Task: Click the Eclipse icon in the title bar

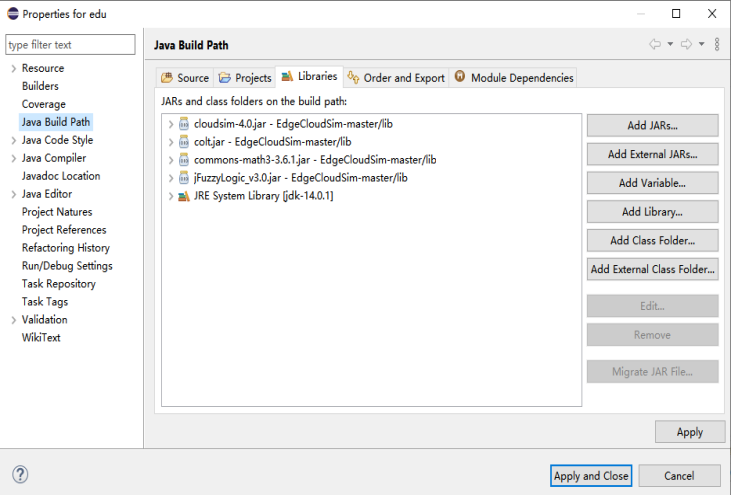Action: [x=13, y=14]
